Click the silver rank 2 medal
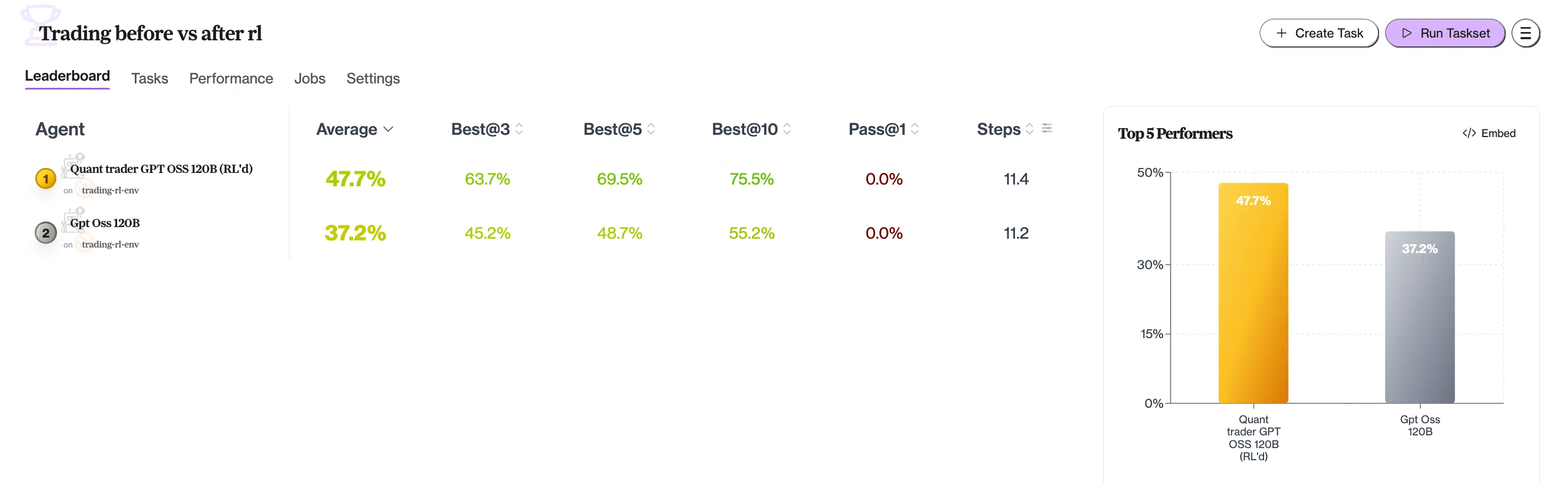 point(46,233)
